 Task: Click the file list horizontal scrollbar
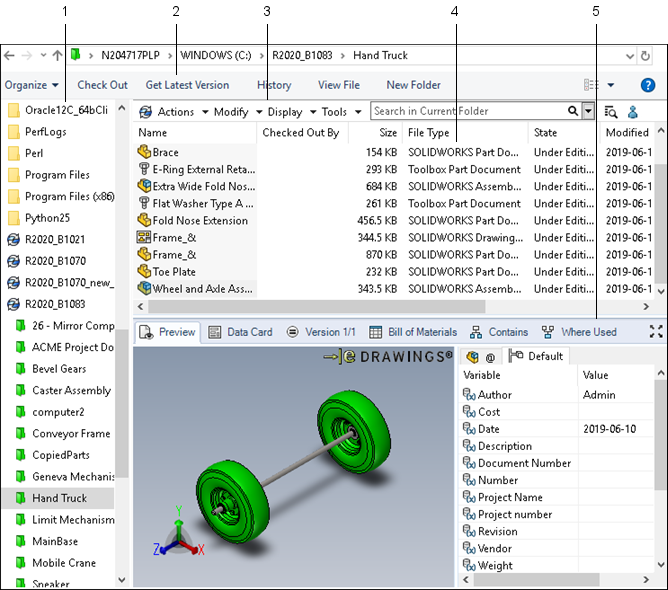[x=317, y=306]
